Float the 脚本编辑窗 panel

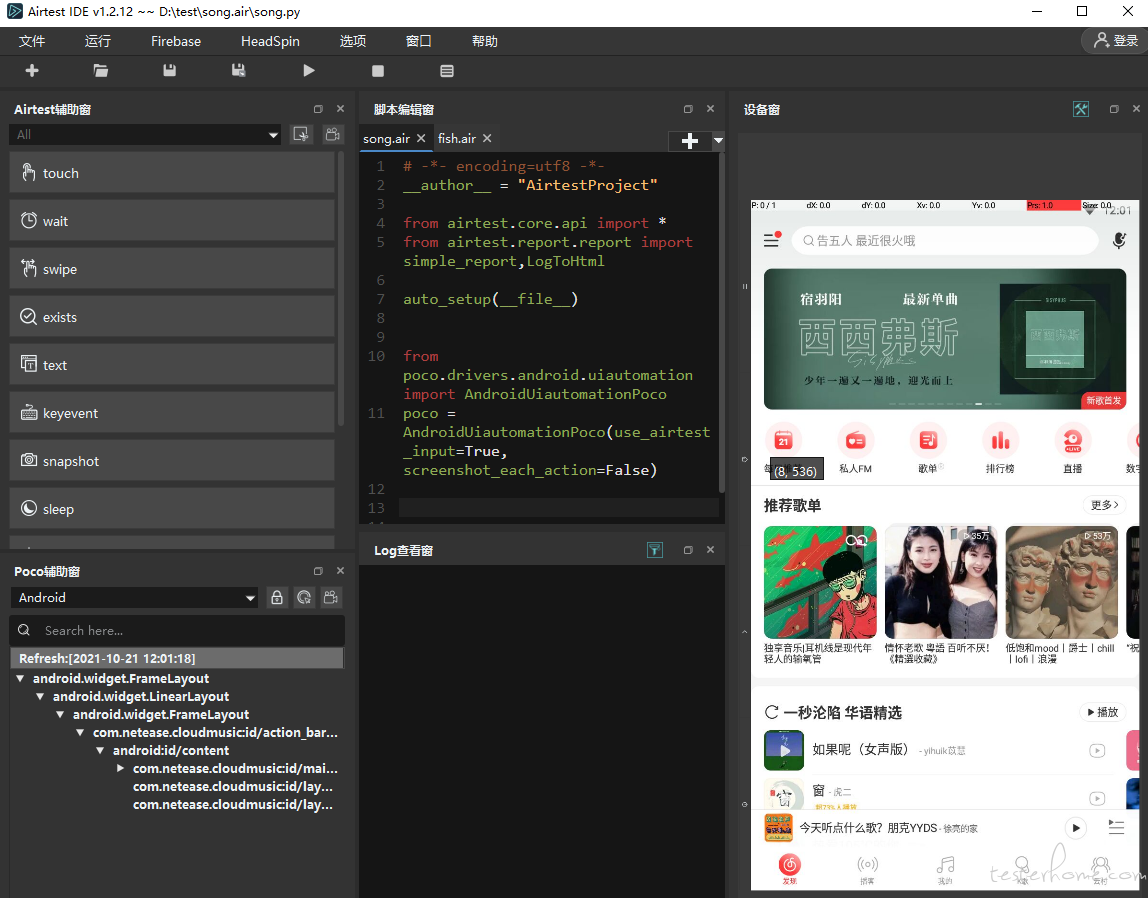click(x=687, y=109)
